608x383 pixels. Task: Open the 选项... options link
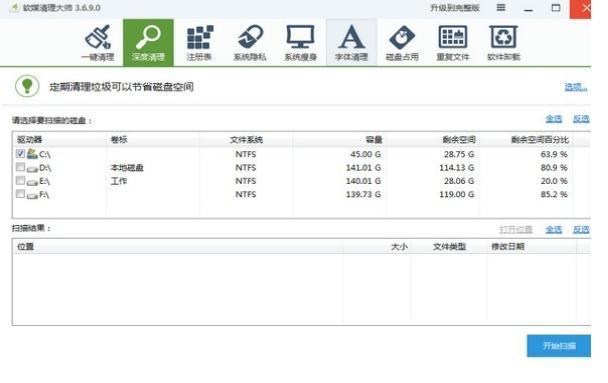576,87
